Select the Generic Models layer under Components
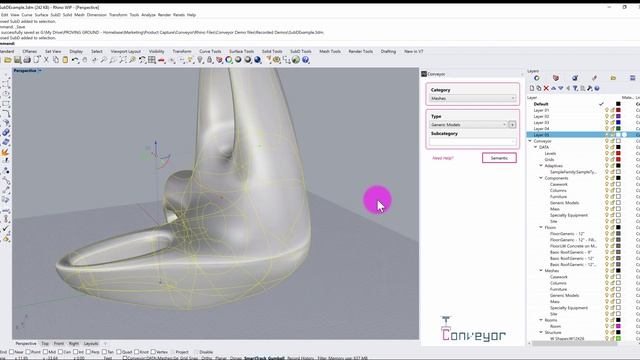The image size is (640, 360). [x=564, y=203]
